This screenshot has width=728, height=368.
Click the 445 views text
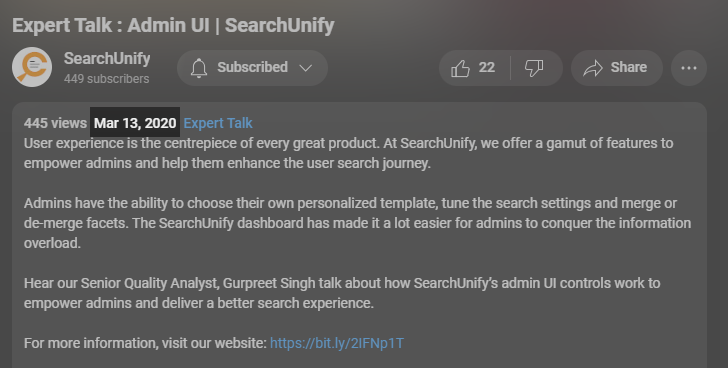tap(55, 123)
